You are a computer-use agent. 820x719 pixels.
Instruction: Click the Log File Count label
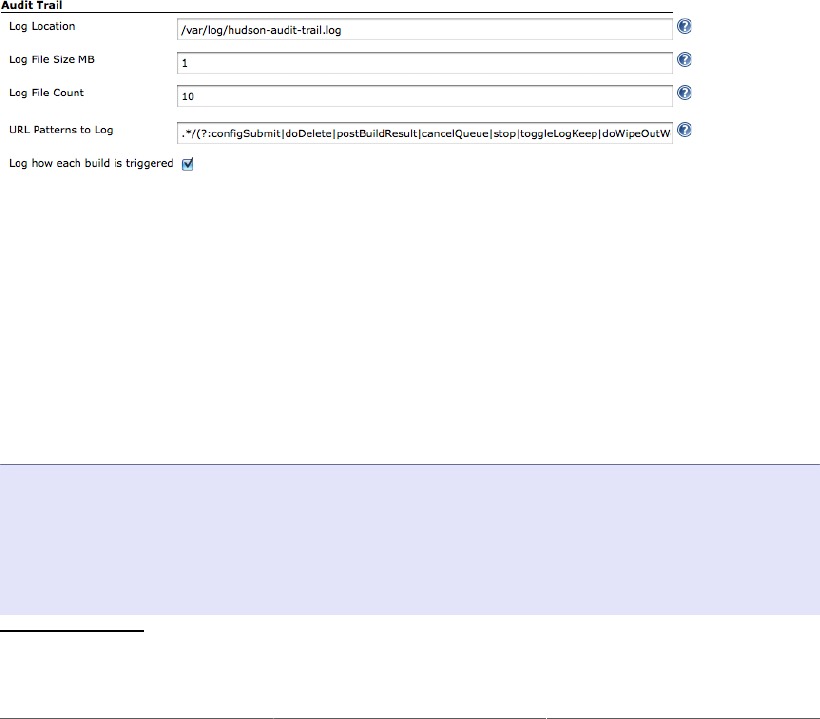46,93
